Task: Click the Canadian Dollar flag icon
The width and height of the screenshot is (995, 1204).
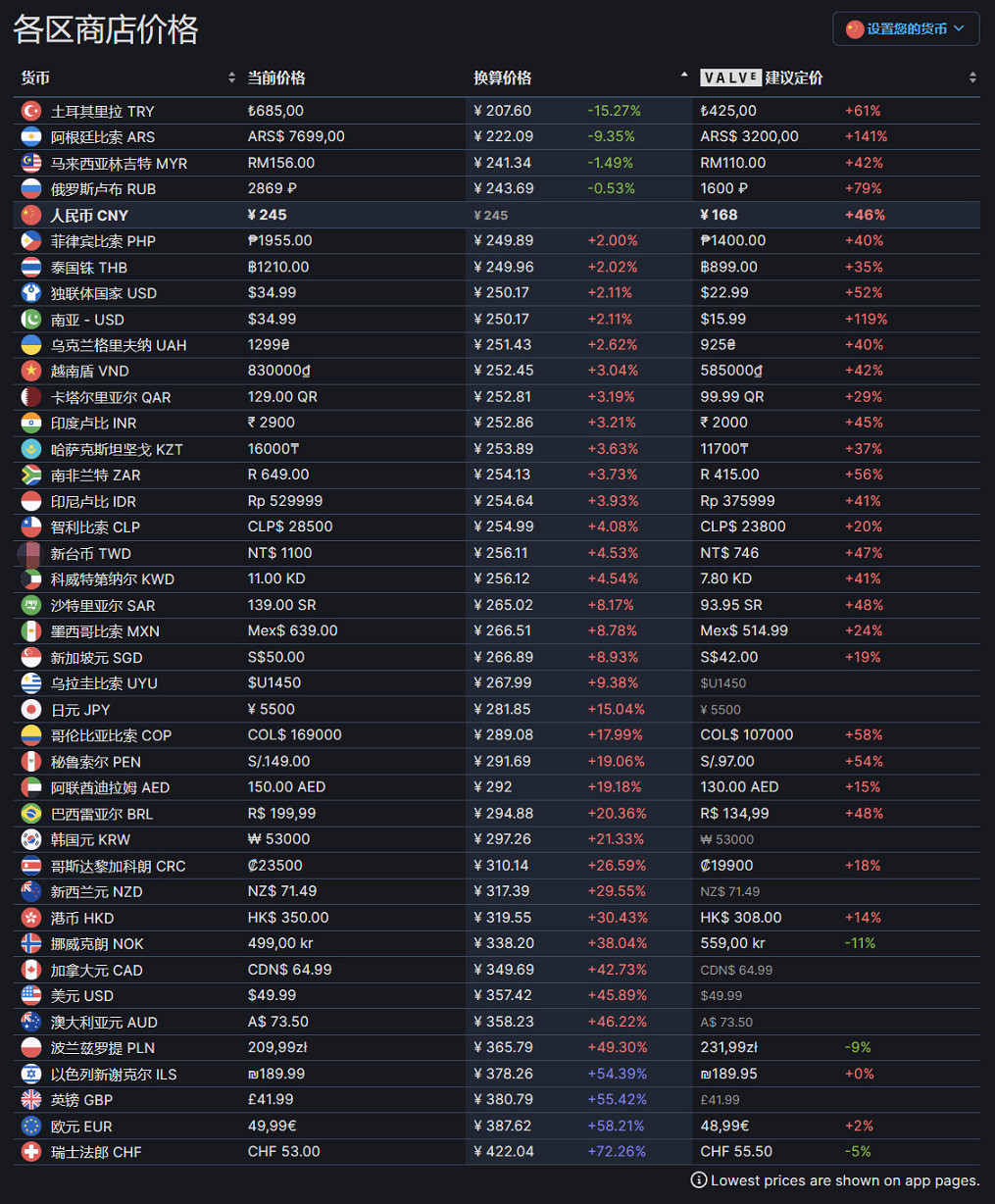Action: 31,970
